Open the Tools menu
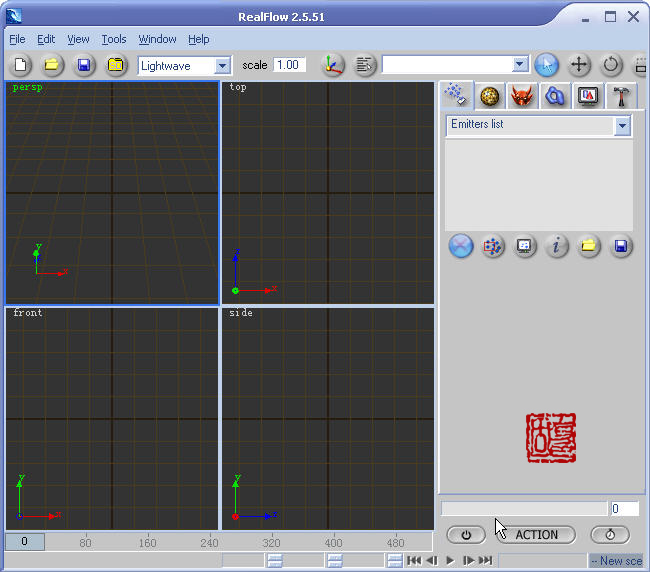 tap(114, 39)
